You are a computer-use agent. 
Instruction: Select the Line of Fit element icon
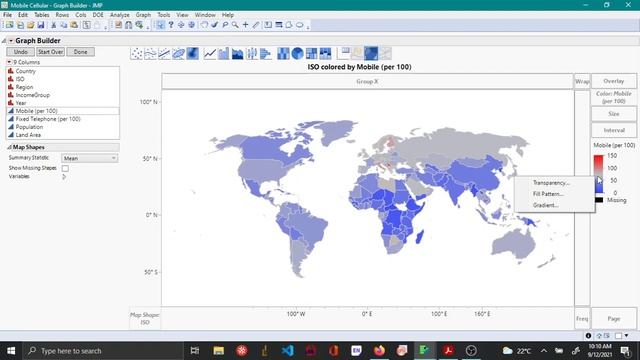click(164, 53)
